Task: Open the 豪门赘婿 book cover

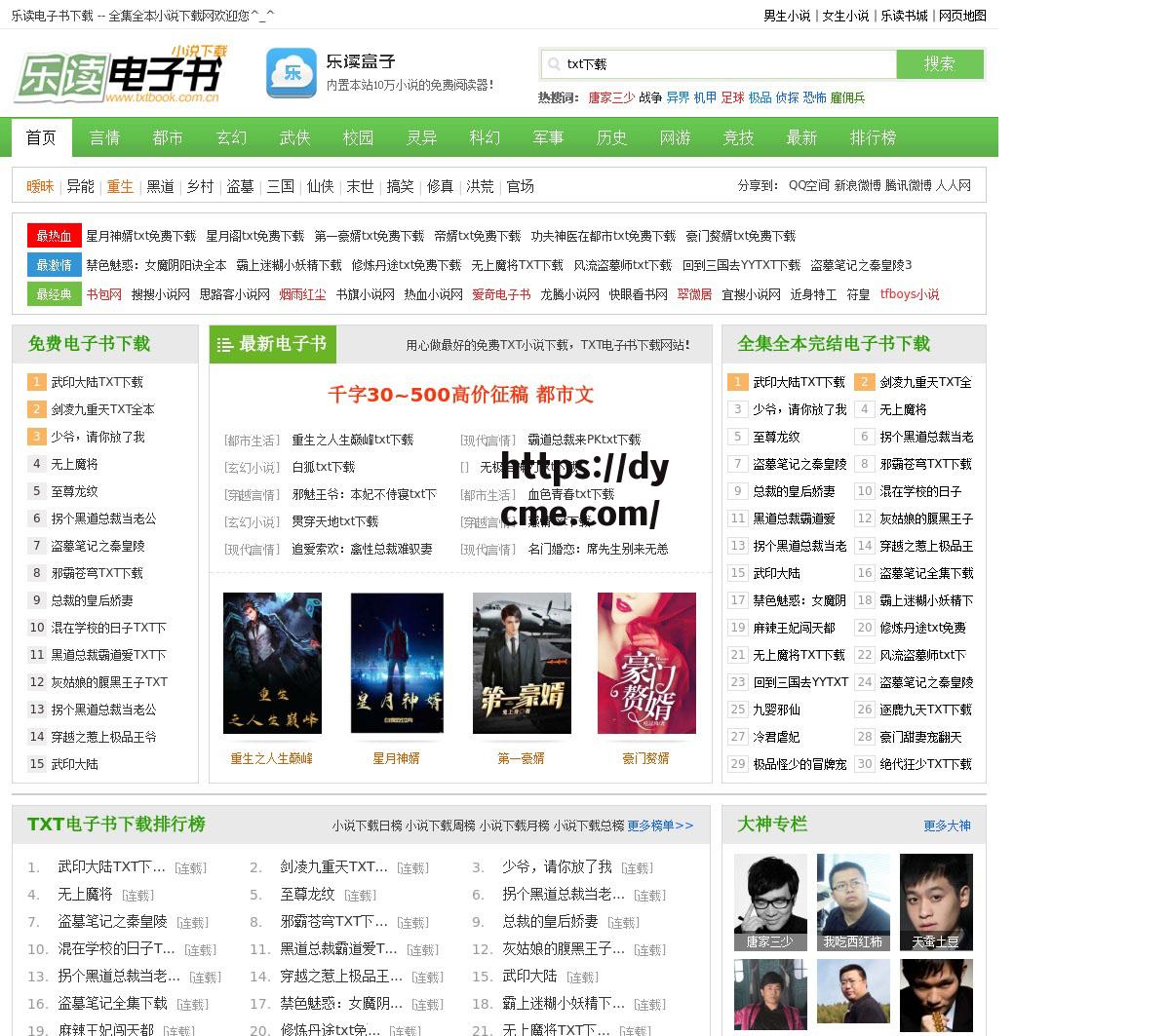Action: click(647, 663)
